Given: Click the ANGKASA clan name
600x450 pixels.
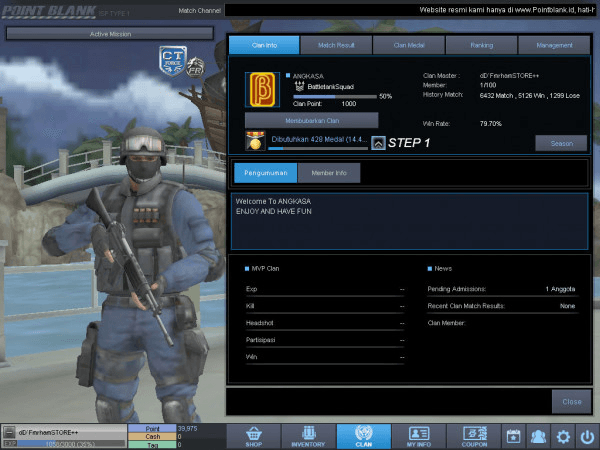Looking at the screenshot, I should (x=308, y=76).
